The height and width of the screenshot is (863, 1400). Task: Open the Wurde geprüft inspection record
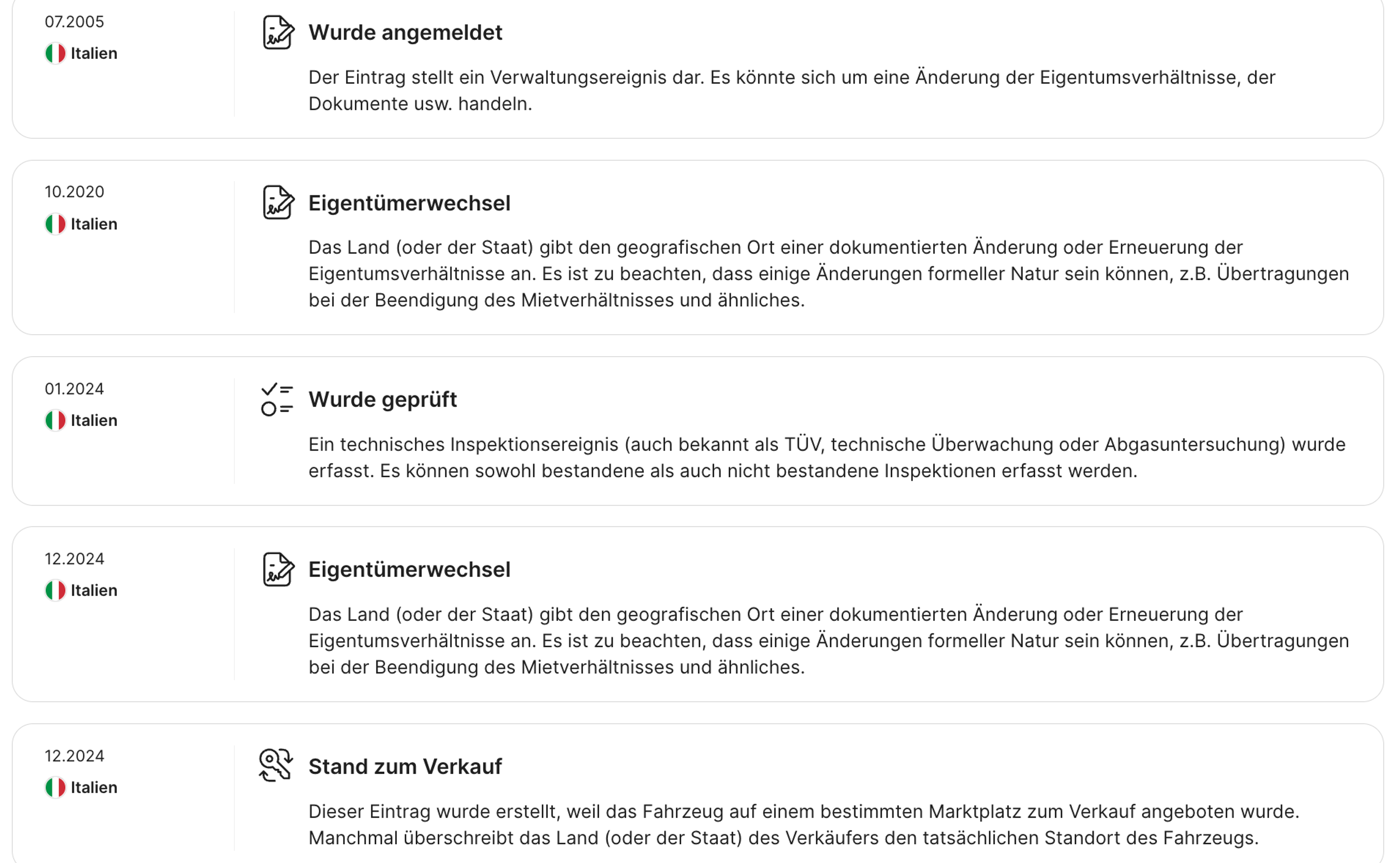pos(382,400)
